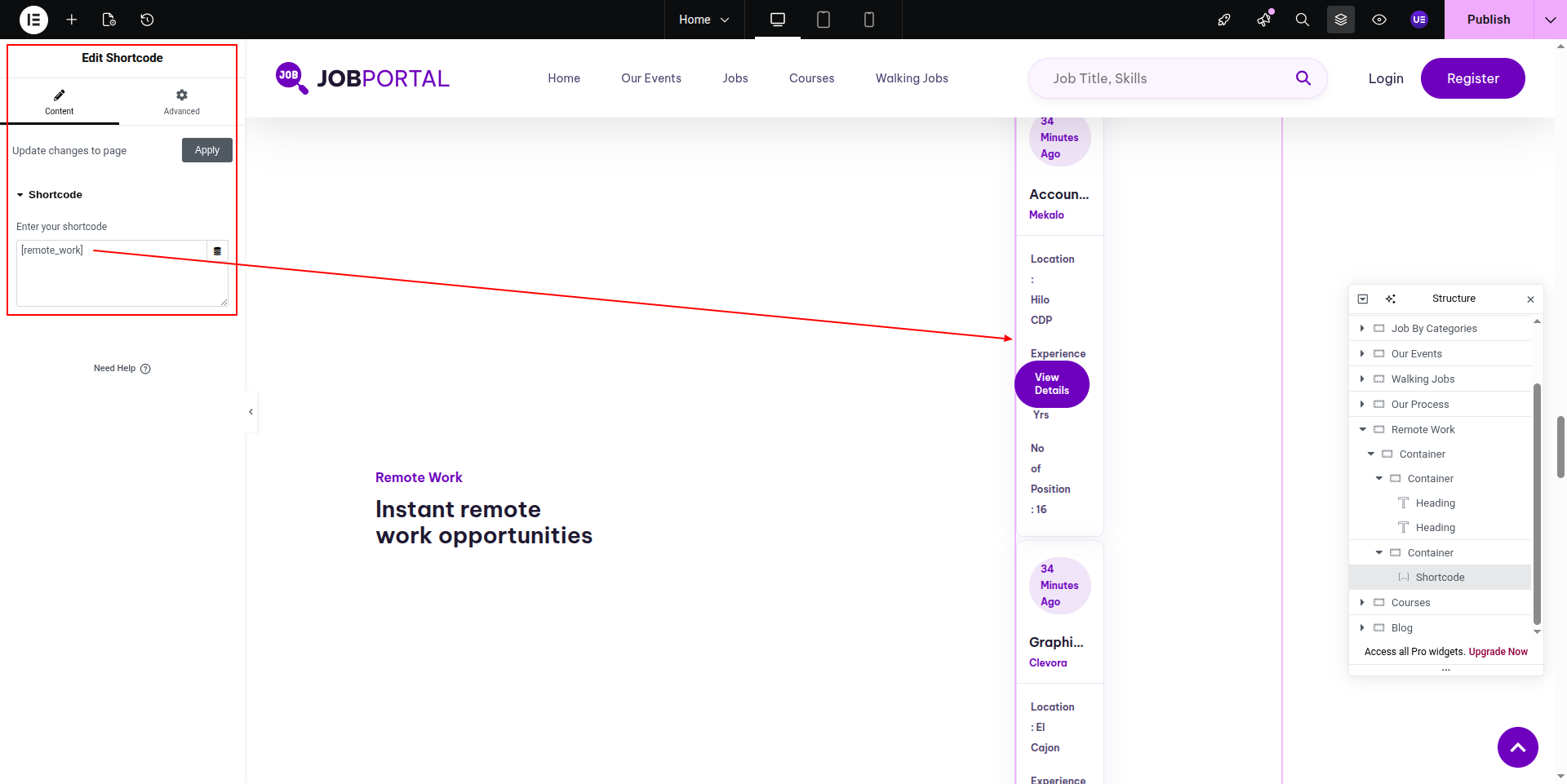Click the Elementor logo menu icon

click(x=33, y=20)
